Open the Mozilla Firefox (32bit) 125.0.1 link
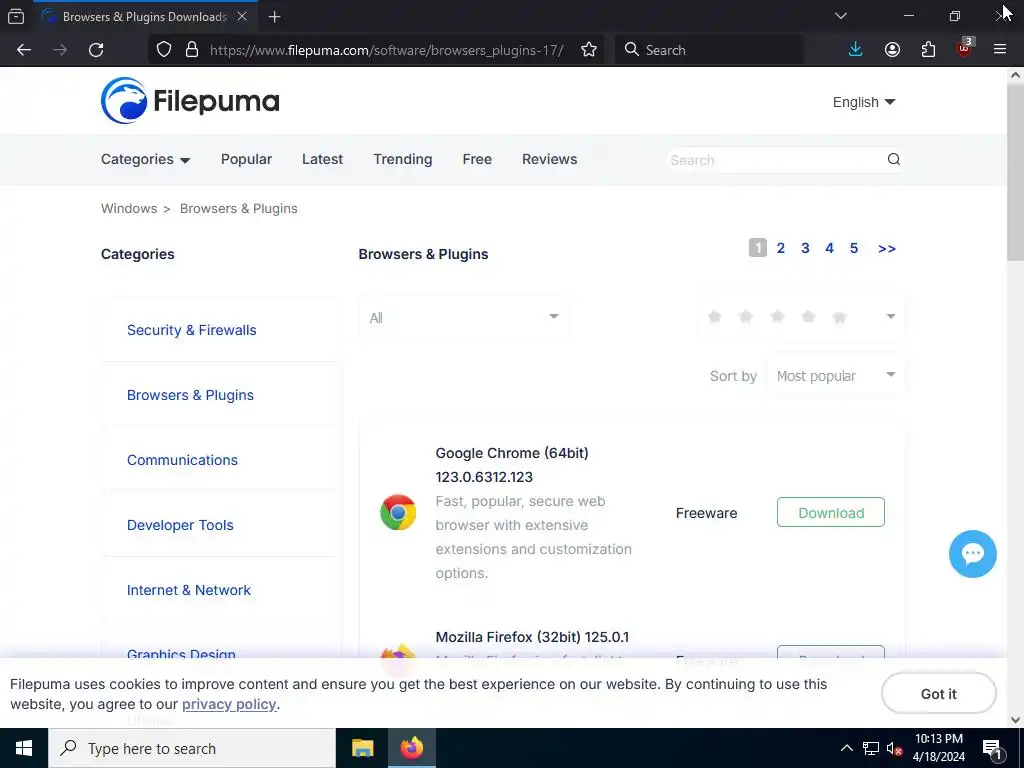Screen dimensions: 1024x768 532,637
